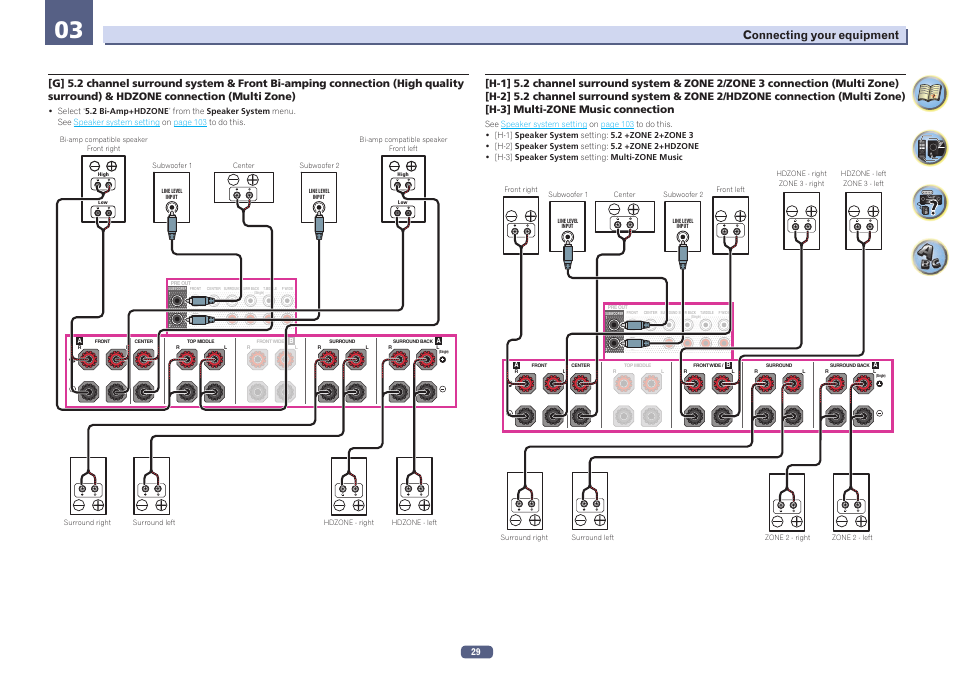Click the [G] 5.2 channel Bi-amping heading
Screen dimensions: 954x675
point(256,89)
